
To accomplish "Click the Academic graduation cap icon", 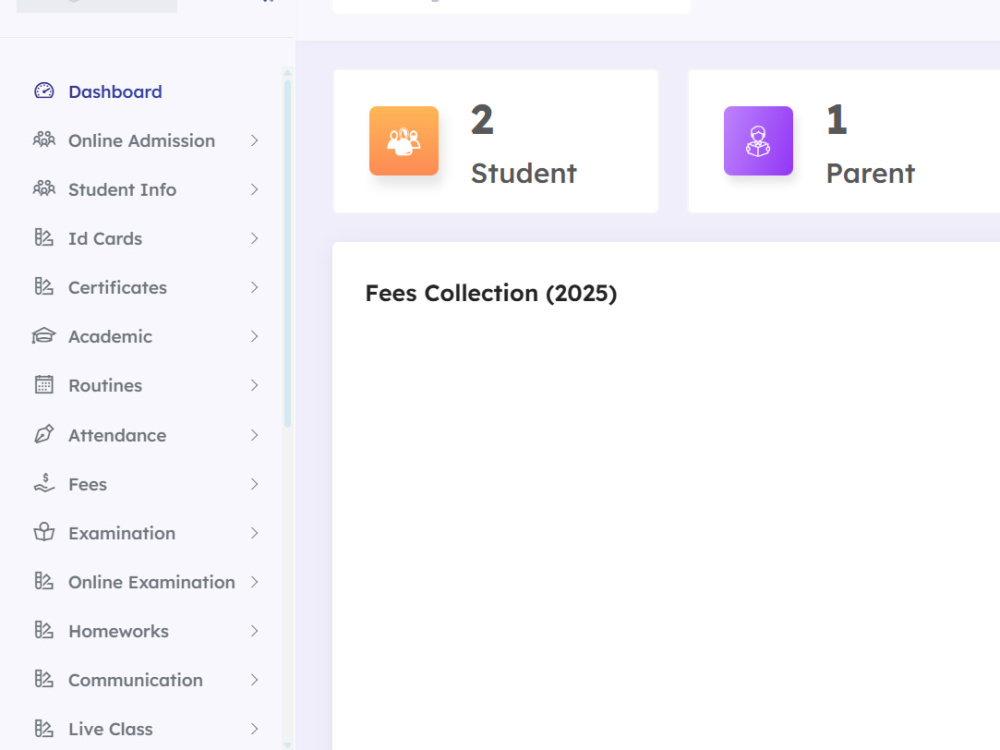I will pos(44,336).
